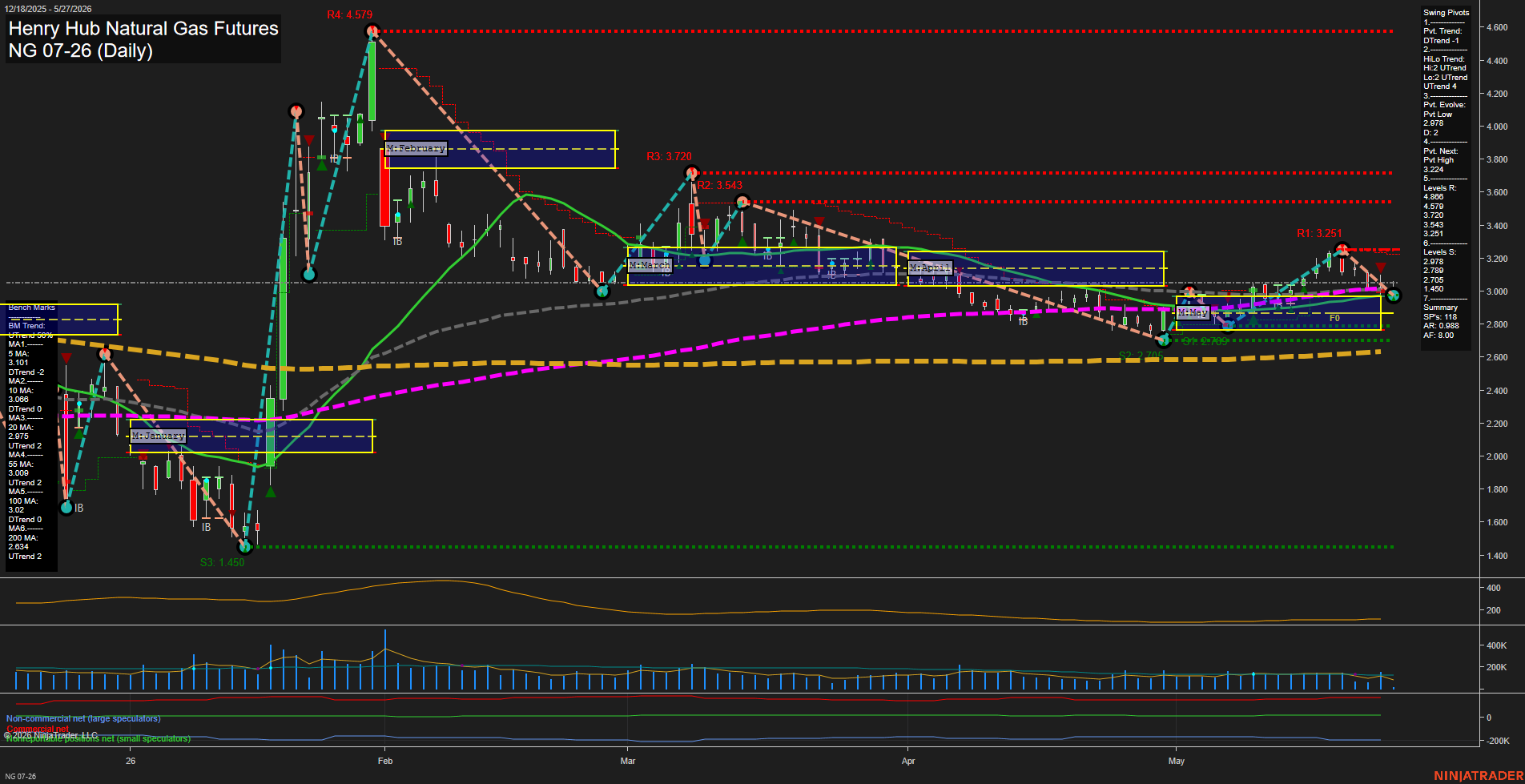Click the swing low pivot marker above S3: 1.450
Image resolution: width=1525 pixels, height=784 pixels.
pos(246,547)
